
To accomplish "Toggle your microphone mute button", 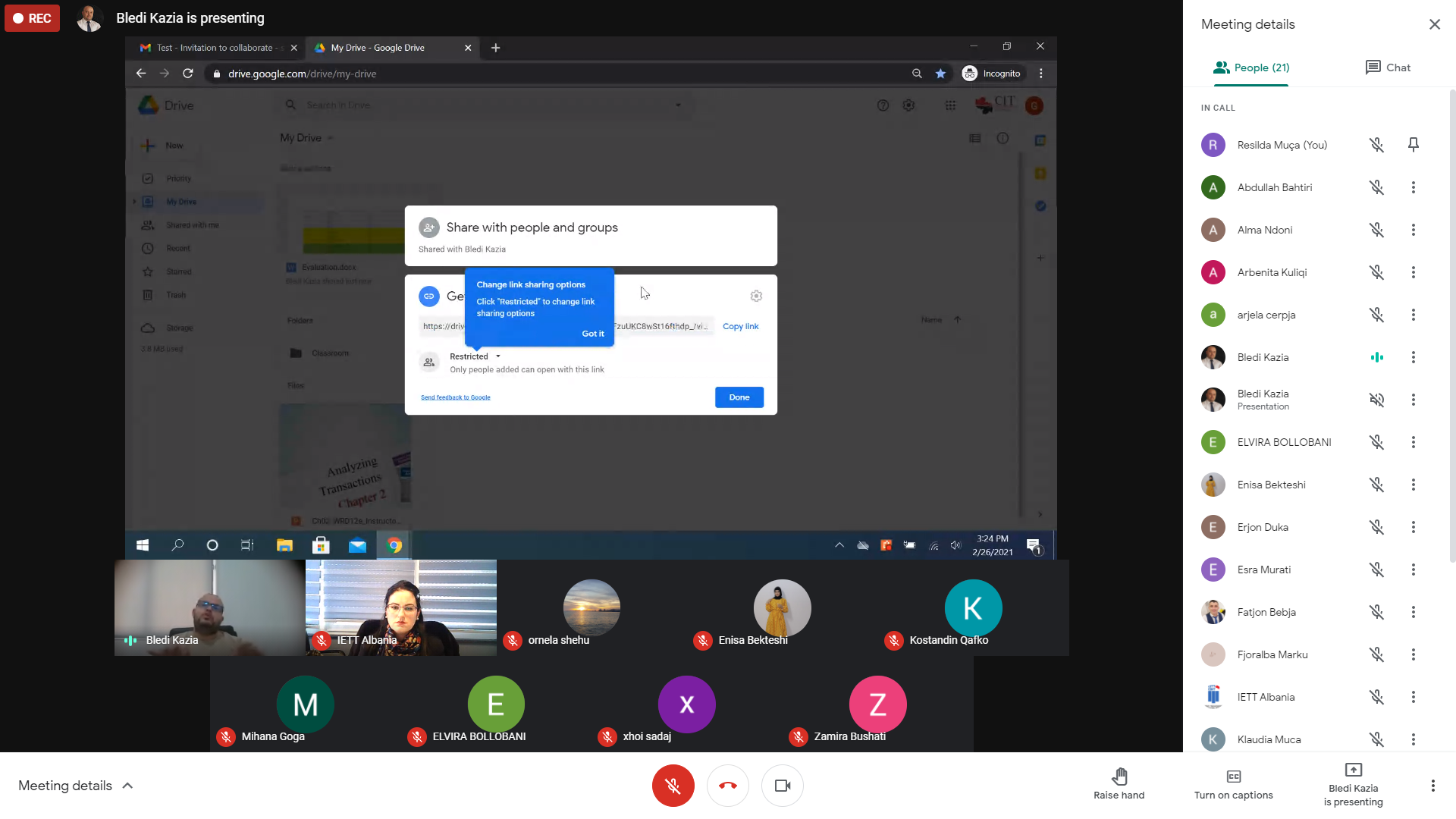I will pyautogui.click(x=673, y=786).
